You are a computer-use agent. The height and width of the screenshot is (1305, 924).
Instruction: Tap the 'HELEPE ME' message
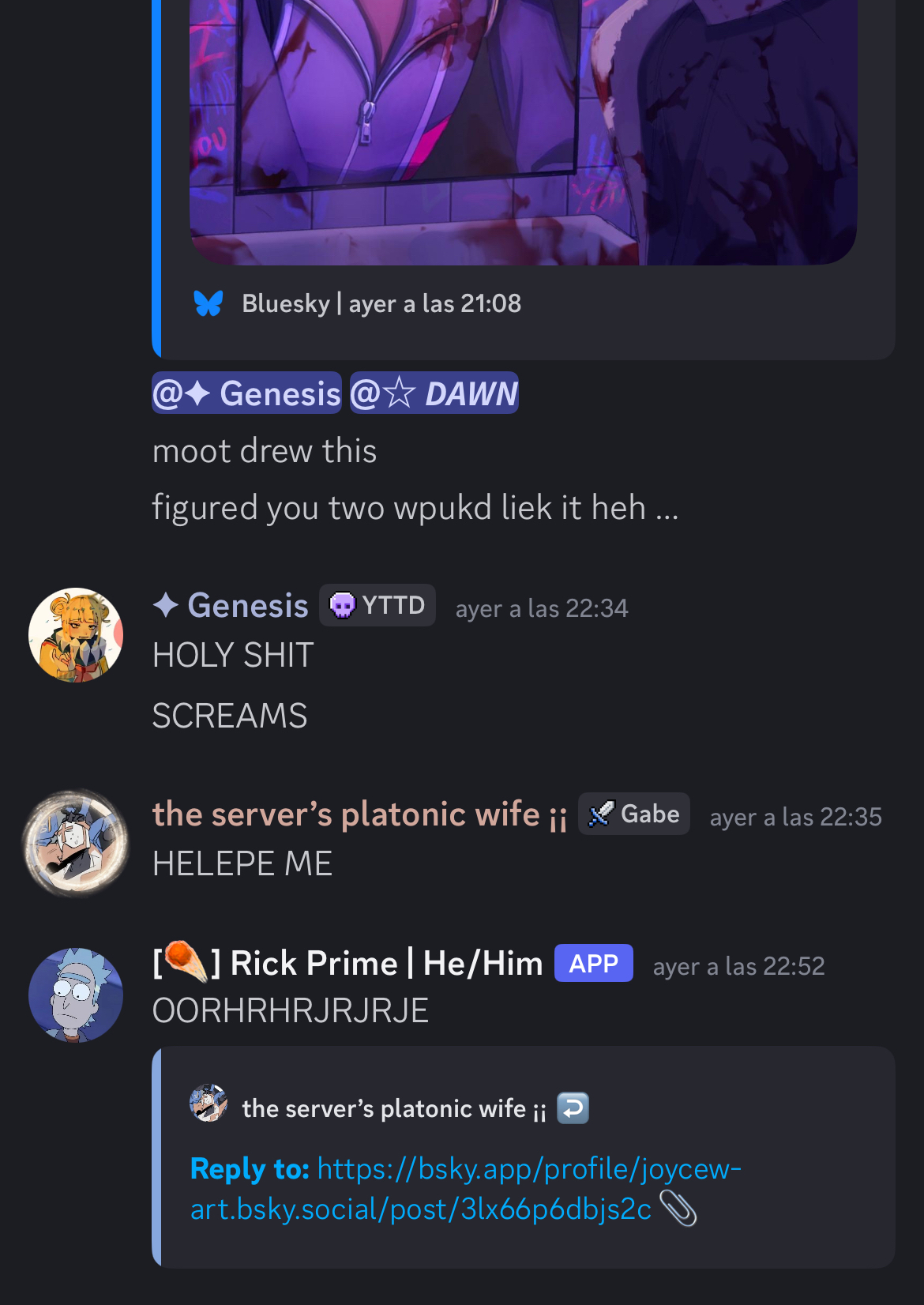242,863
